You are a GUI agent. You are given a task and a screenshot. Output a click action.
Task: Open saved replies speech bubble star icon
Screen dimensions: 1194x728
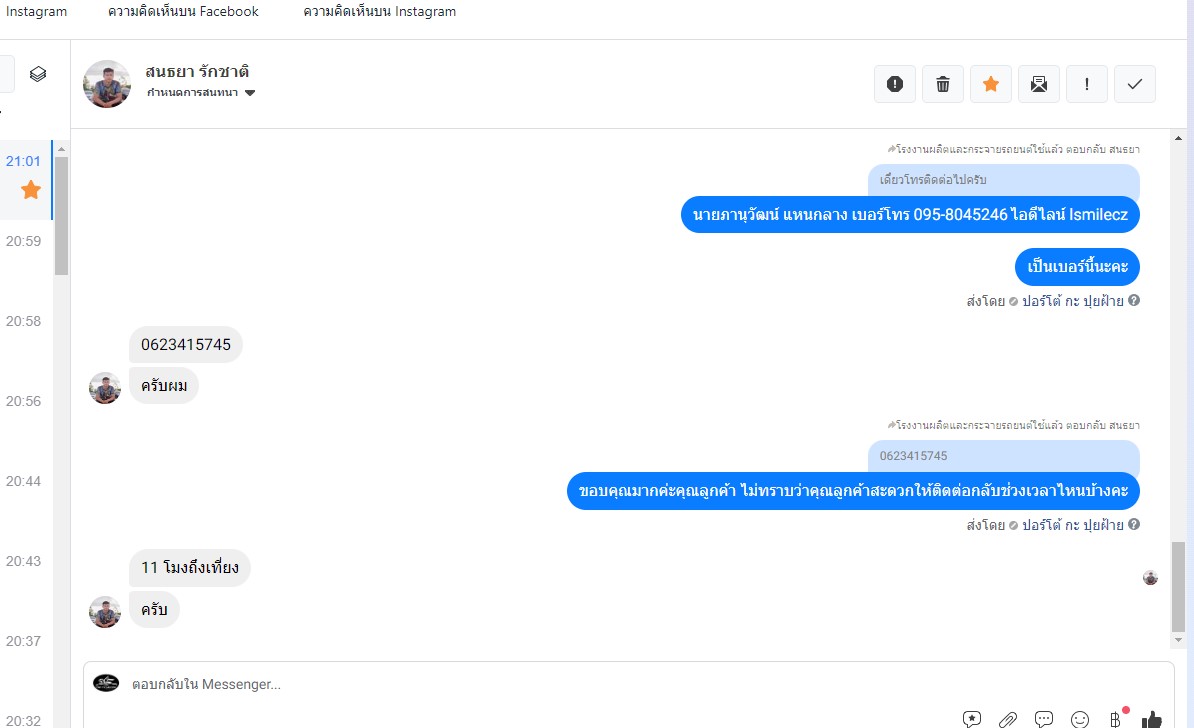pyautogui.click(x=972, y=719)
